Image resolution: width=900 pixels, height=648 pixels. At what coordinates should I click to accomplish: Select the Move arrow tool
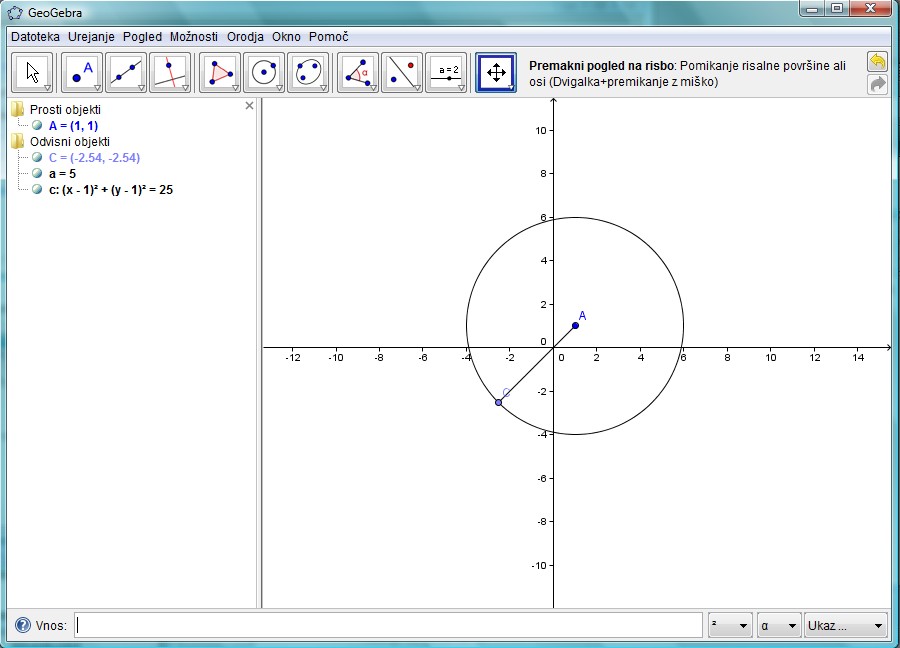tap(33, 73)
